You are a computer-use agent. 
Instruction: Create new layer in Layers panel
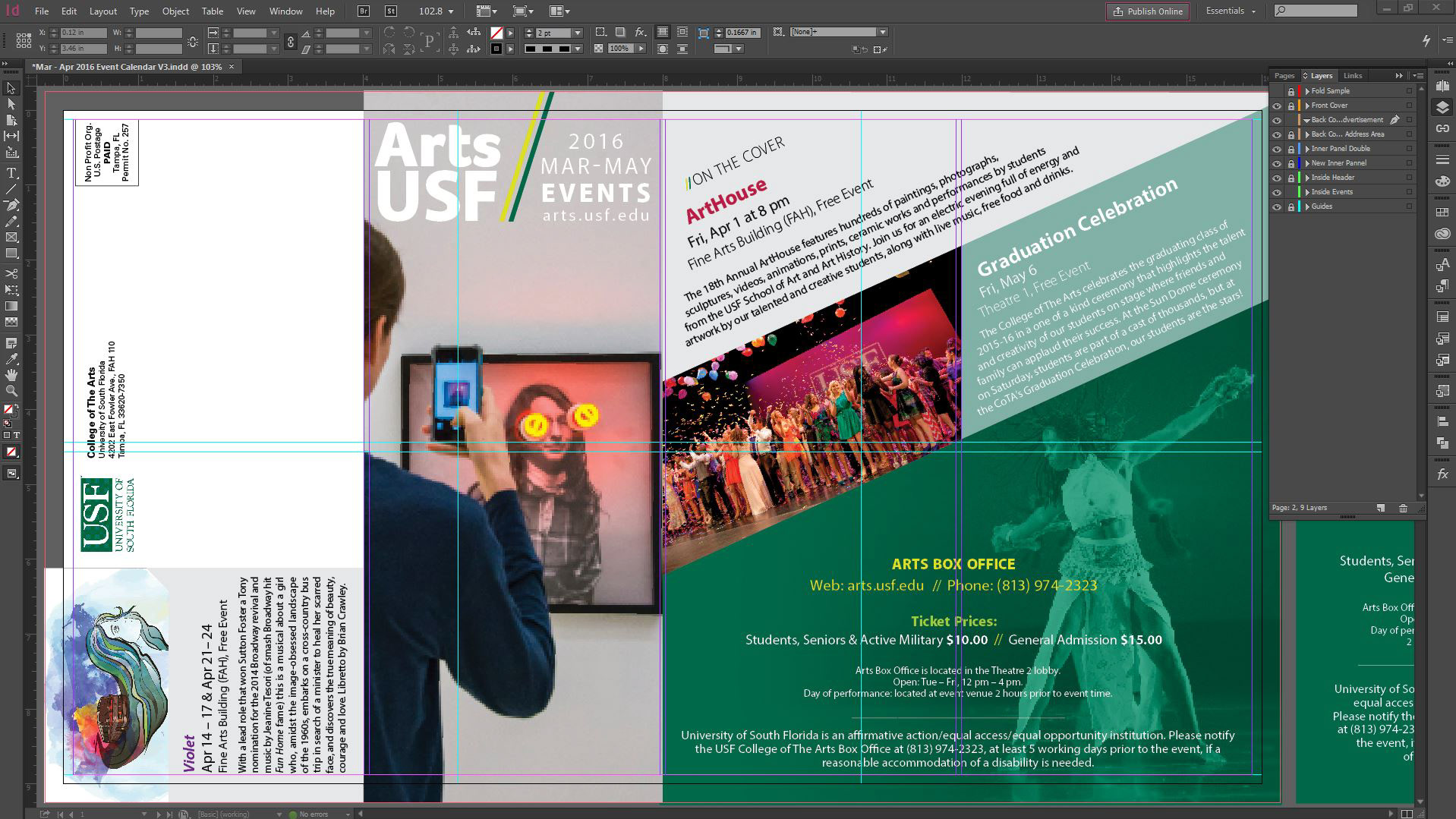[1381, 508]
